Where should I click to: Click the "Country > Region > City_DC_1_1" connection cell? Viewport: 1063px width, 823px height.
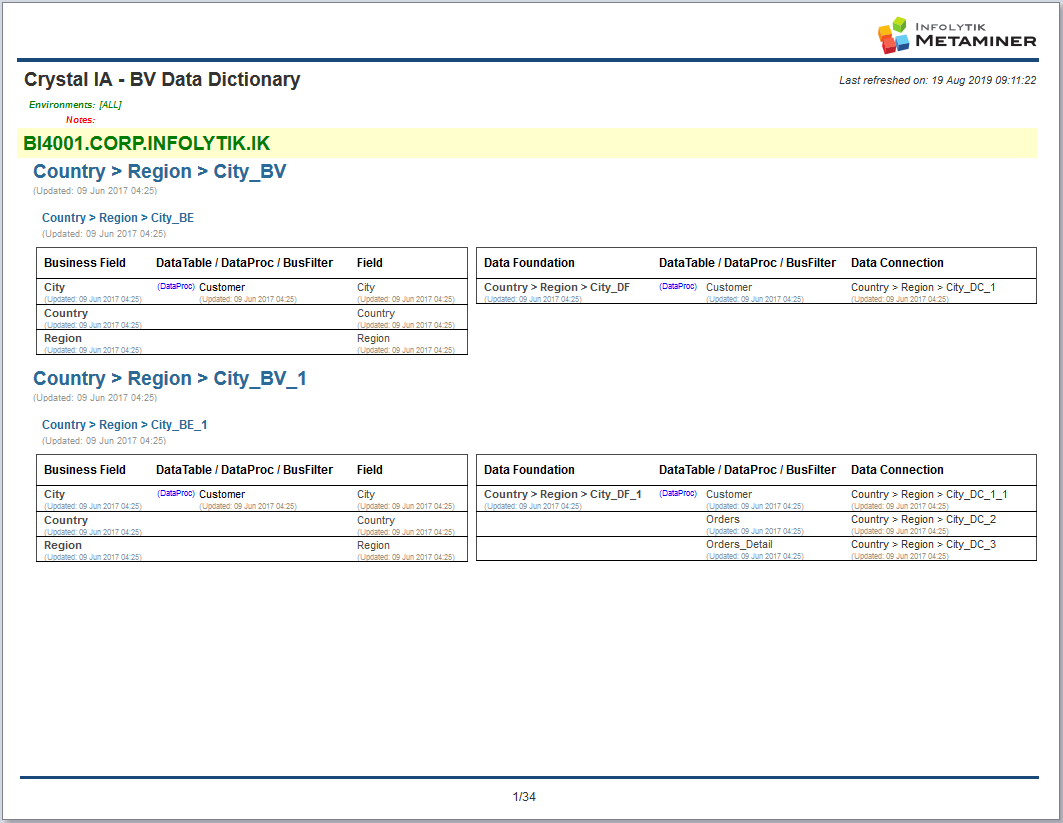pyautogui.click(x=929, y=494)
